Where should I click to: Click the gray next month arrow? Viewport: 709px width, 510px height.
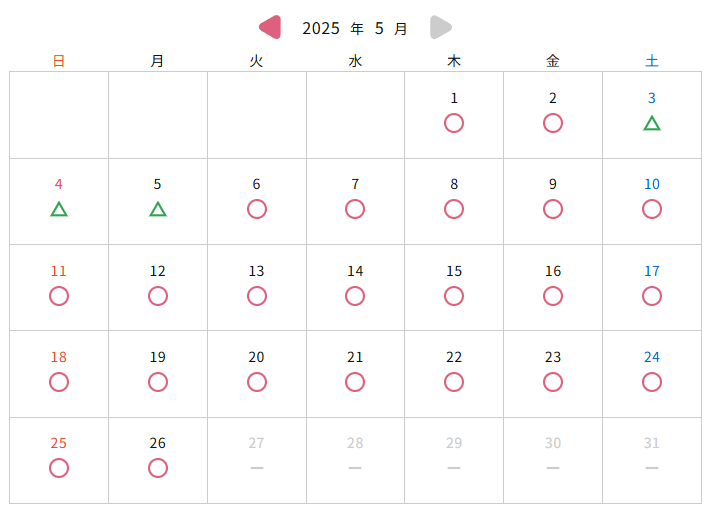pyautogui.click(x=441, y=28)
